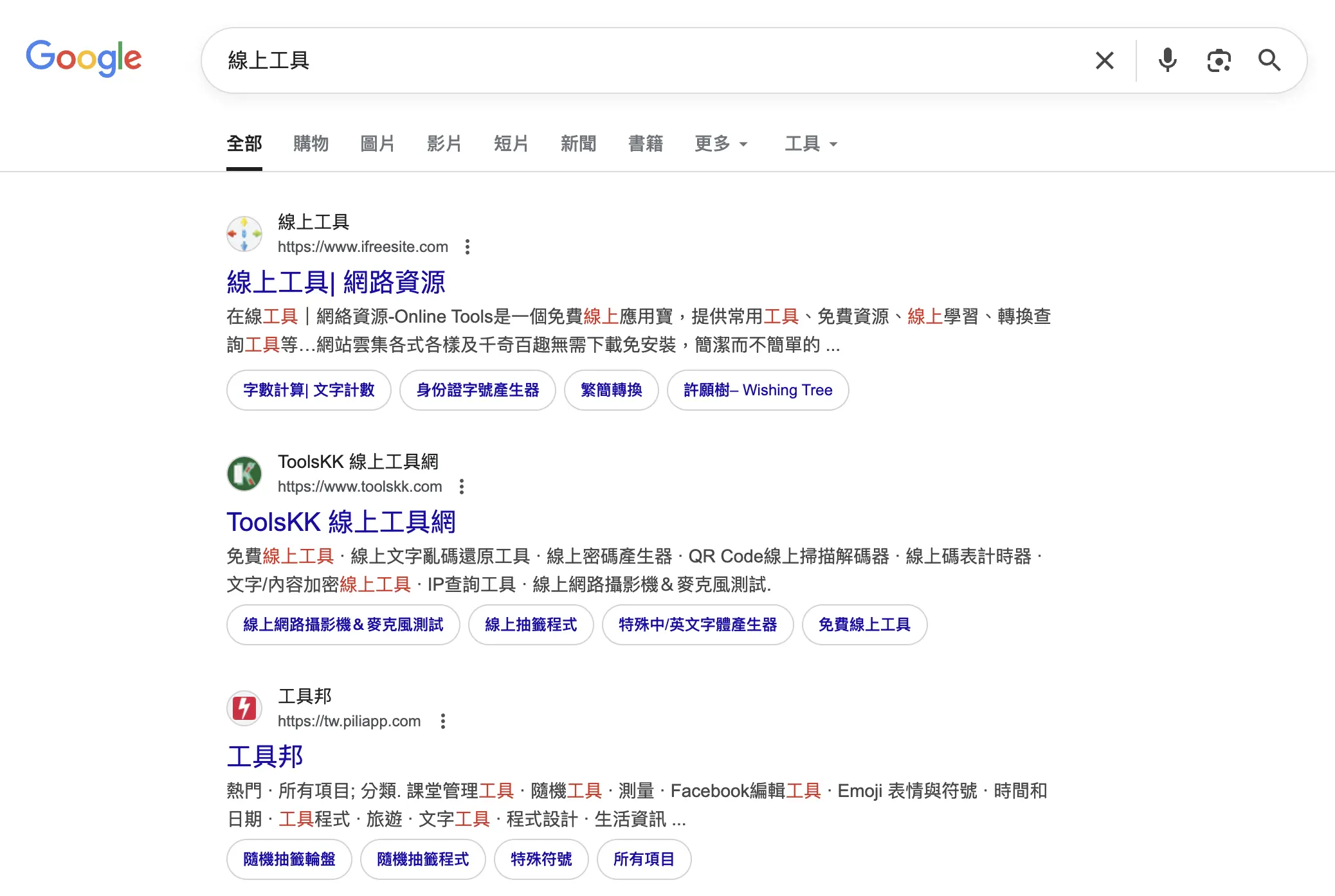1335x896 pixels.
Task: Open the three-dot menu next to tw.piliapp.com
Action: [x=442, y=721]
